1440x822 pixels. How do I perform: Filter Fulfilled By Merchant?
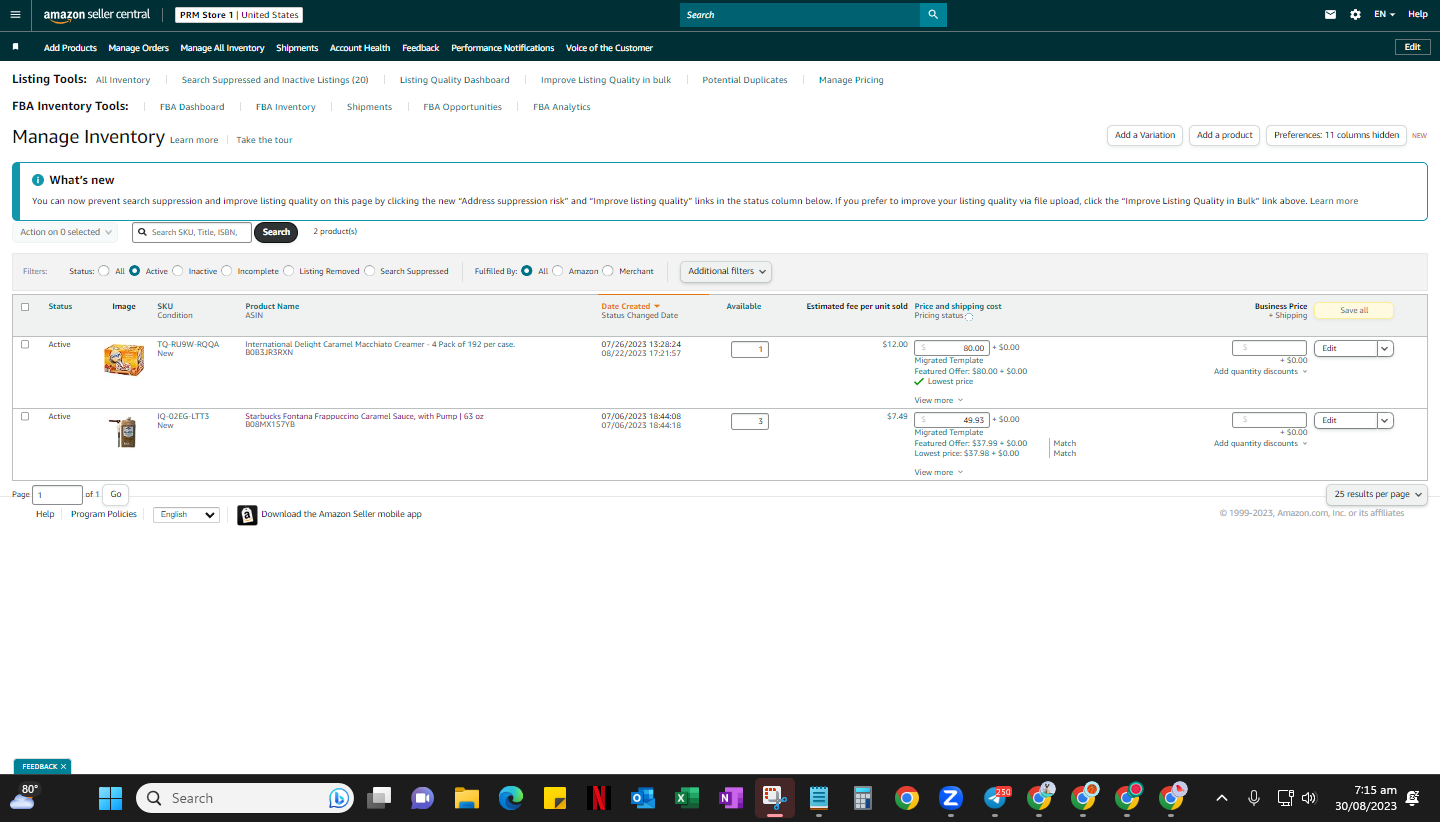point(608,271)
